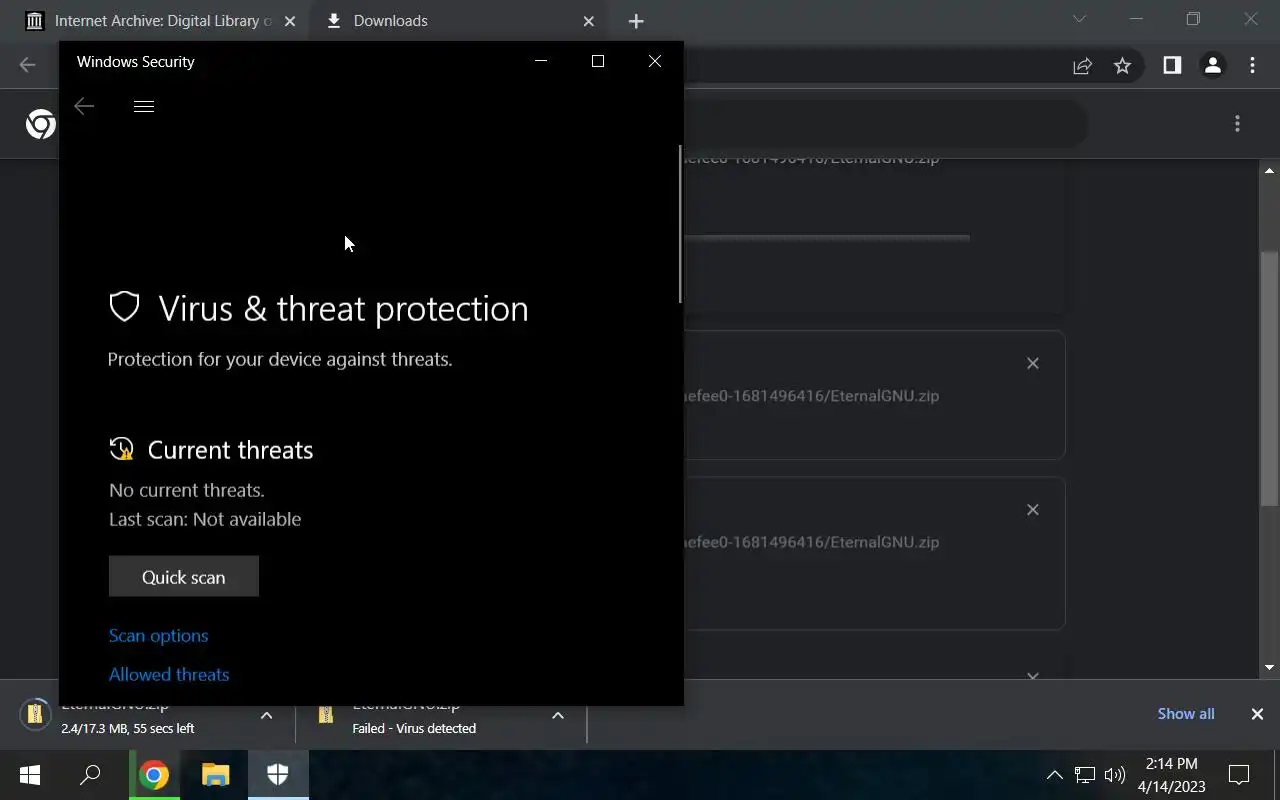Click the download progress bar in Downloads page
The width and height of the screenshot is (1280, 800).
pyautogui.click(x=827, y=238)
